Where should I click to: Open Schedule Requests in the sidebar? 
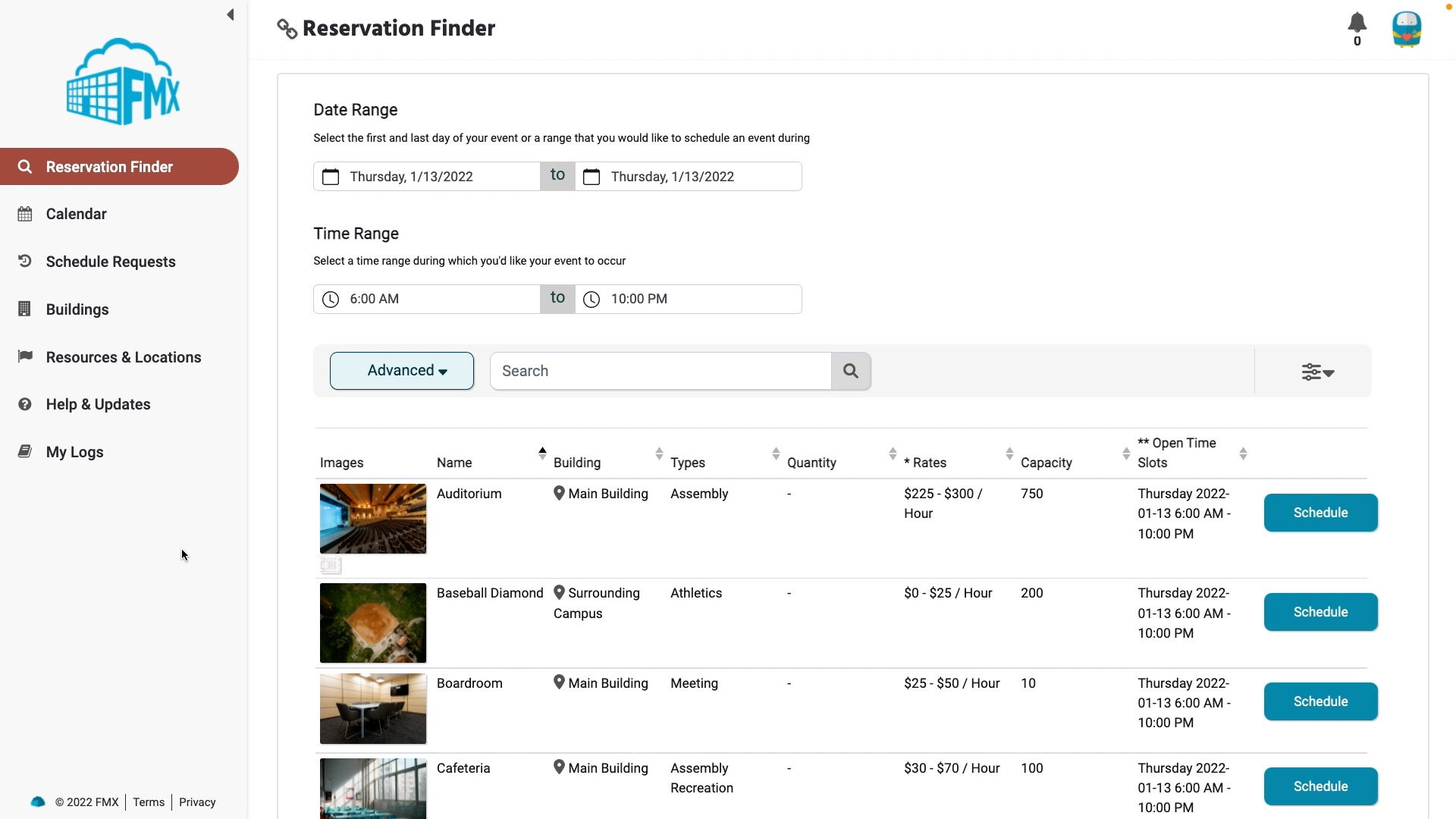pyautogui.click(x=110, y=261)
